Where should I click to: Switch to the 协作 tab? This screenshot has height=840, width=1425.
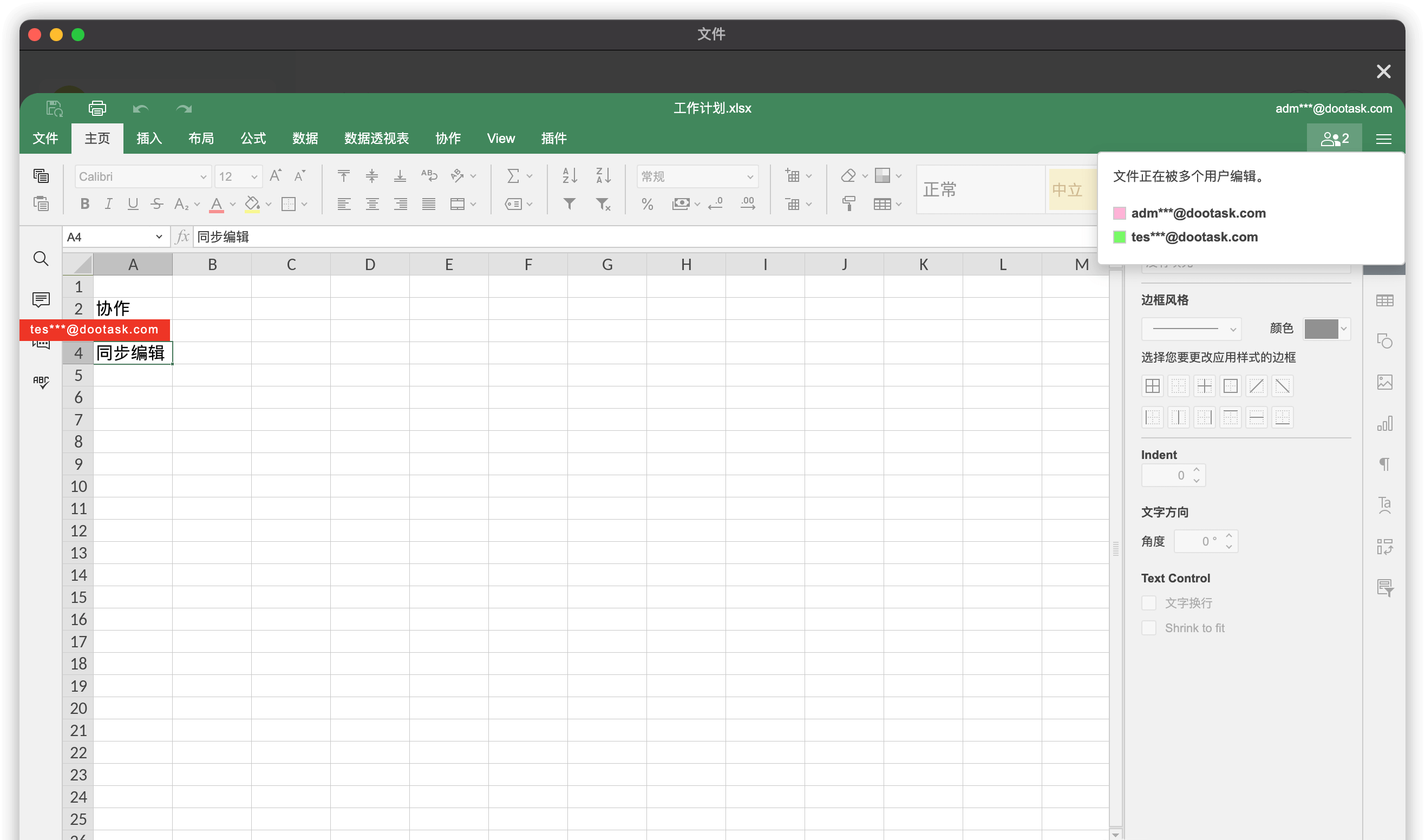(448, 139)
